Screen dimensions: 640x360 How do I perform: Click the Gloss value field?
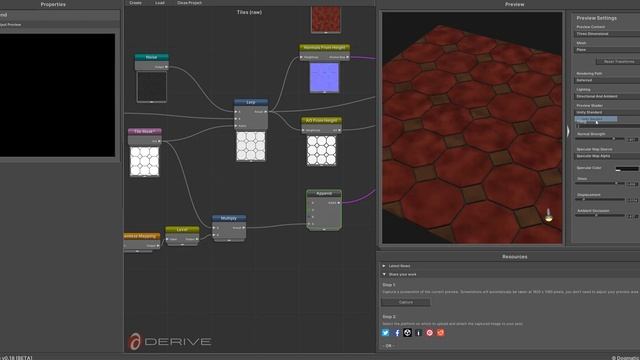click(632, 184)
